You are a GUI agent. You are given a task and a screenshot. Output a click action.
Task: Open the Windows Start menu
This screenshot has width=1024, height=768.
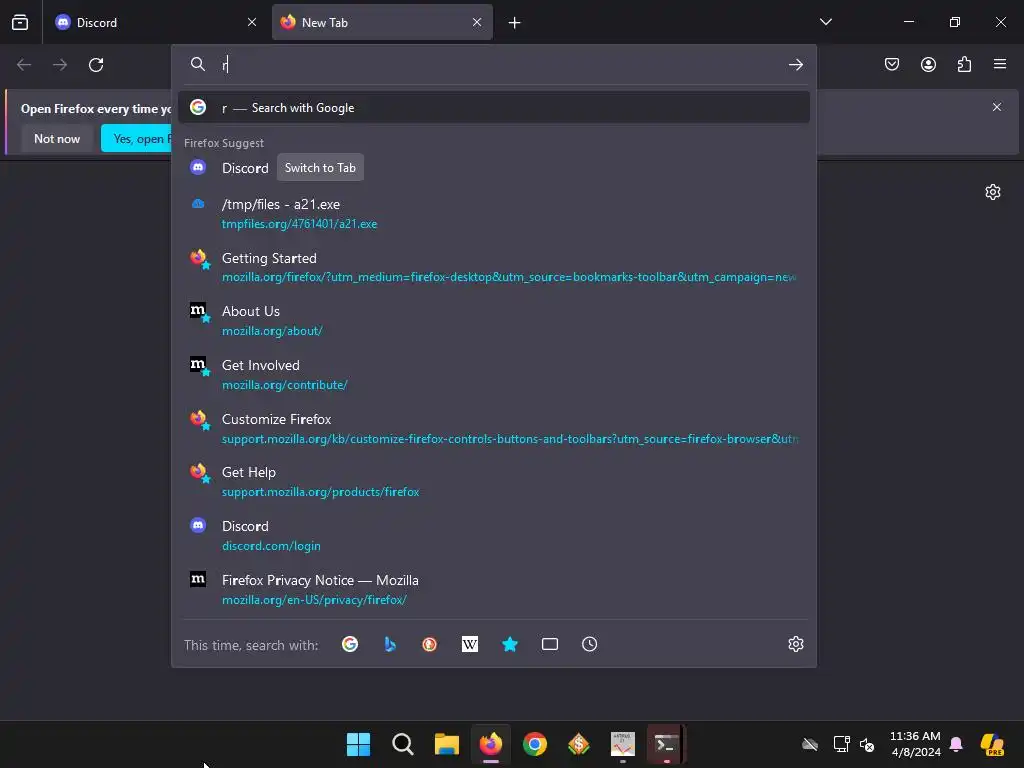[x=358, y=744]
